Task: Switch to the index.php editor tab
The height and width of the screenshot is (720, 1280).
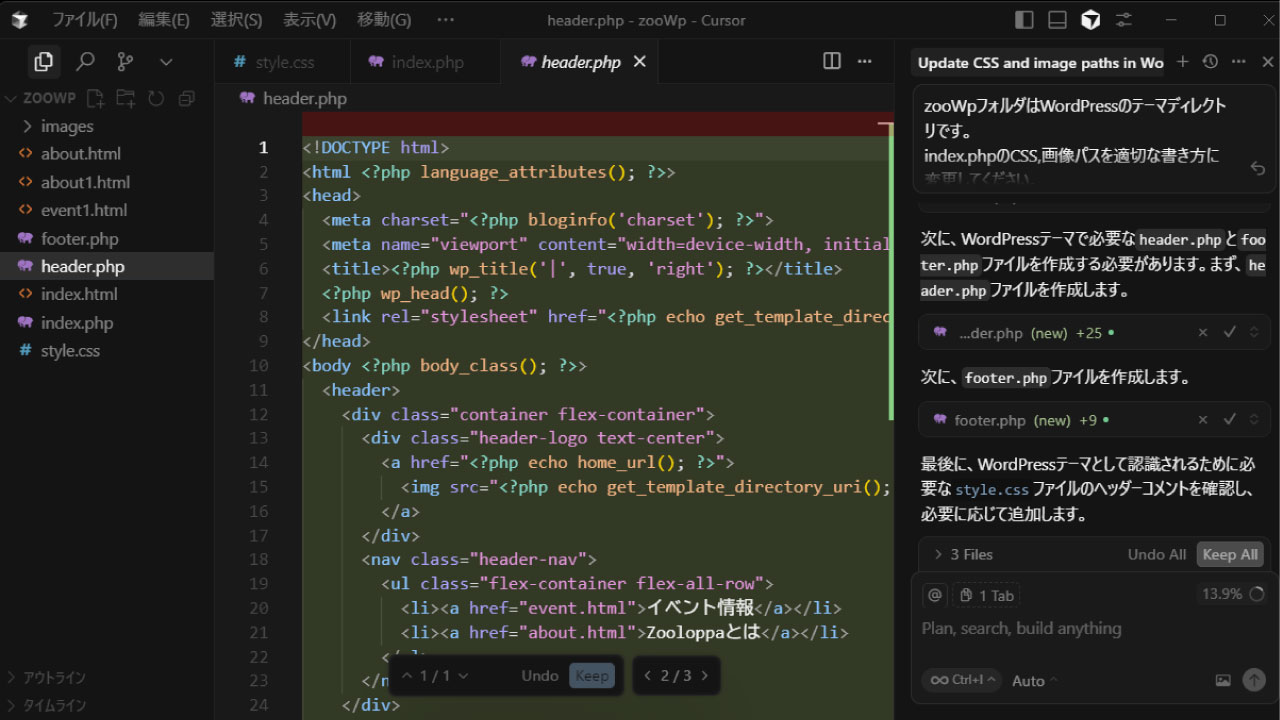Action: pos(426,62)
